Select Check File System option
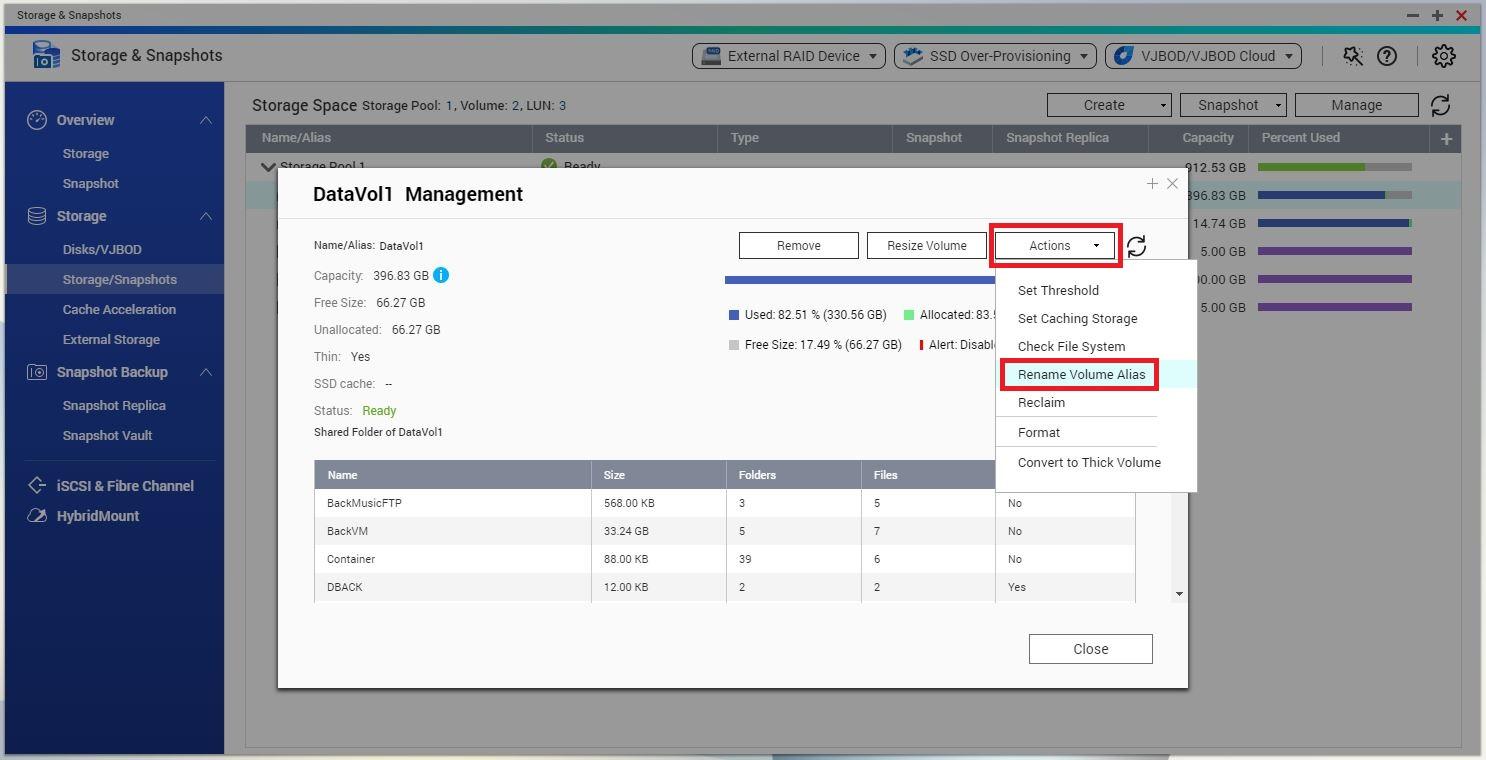Image resolution: width=1486 pixels, height=760 pixels. point(1071,347)
